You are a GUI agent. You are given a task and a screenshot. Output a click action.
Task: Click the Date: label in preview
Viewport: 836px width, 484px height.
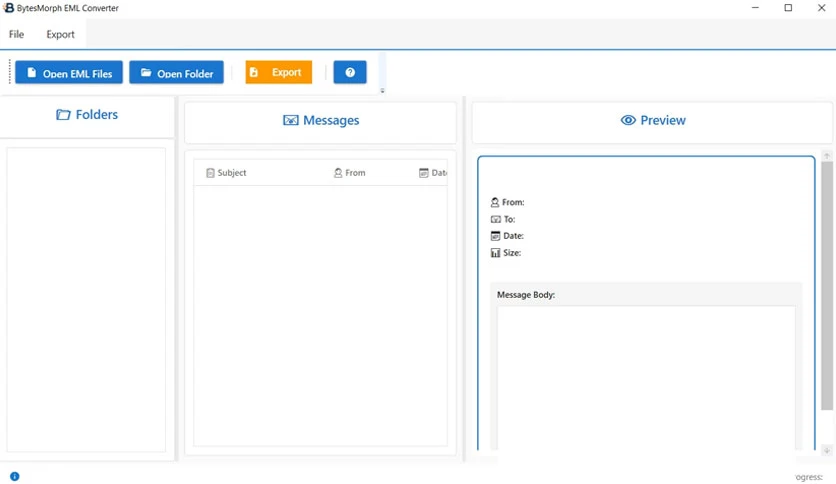pos(507,236)
